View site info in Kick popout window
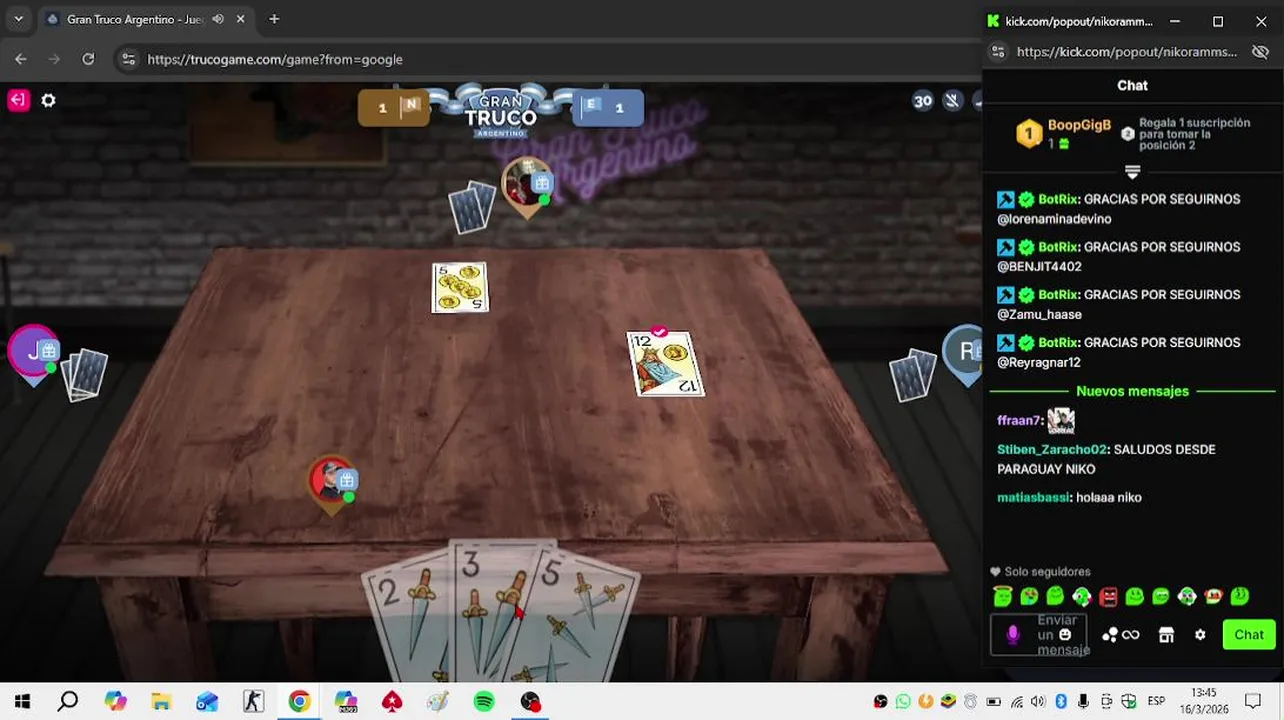The height and width of the screenshot is (720, 1284). [x=997, y=52]
